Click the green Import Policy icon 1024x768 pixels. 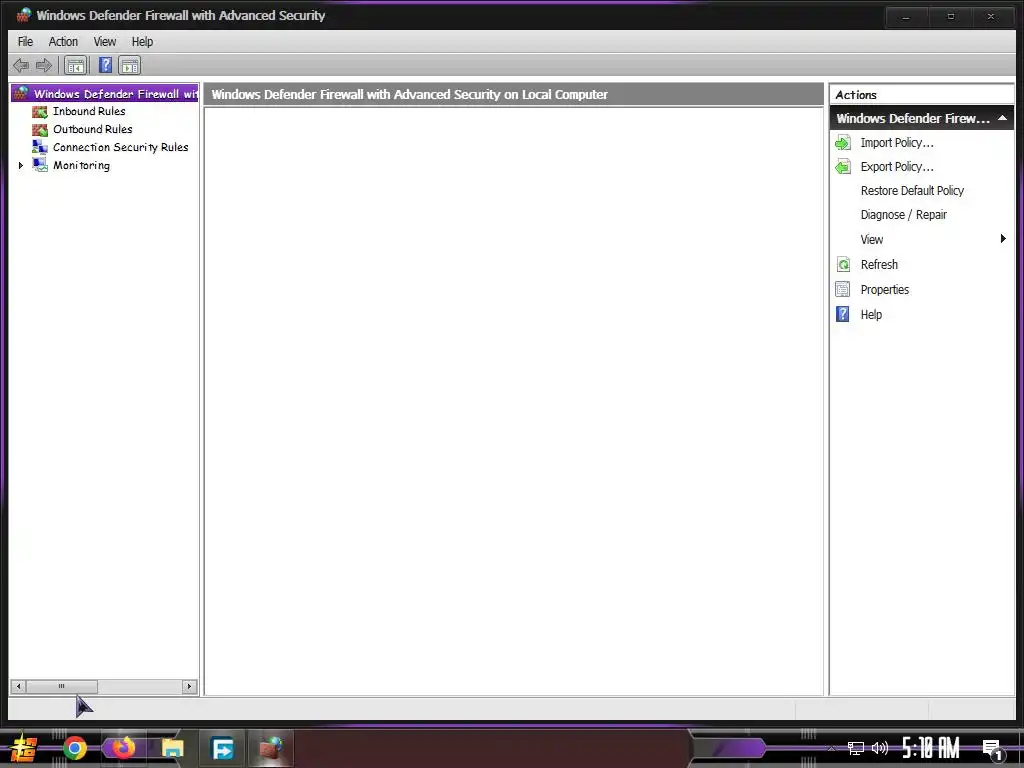point(843,142)
